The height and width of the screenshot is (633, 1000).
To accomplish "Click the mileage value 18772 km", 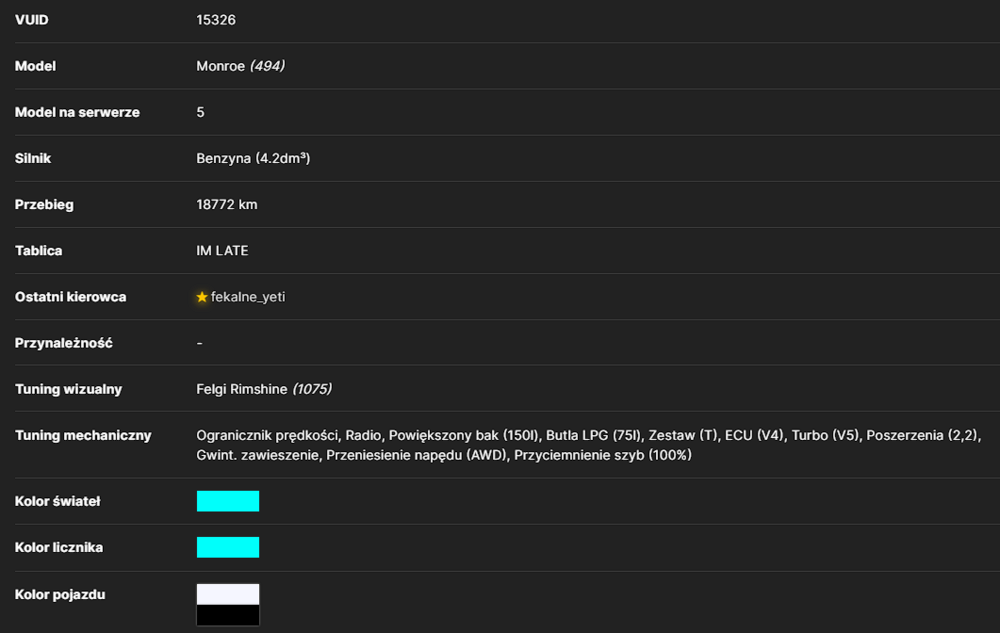I will 226,205.
